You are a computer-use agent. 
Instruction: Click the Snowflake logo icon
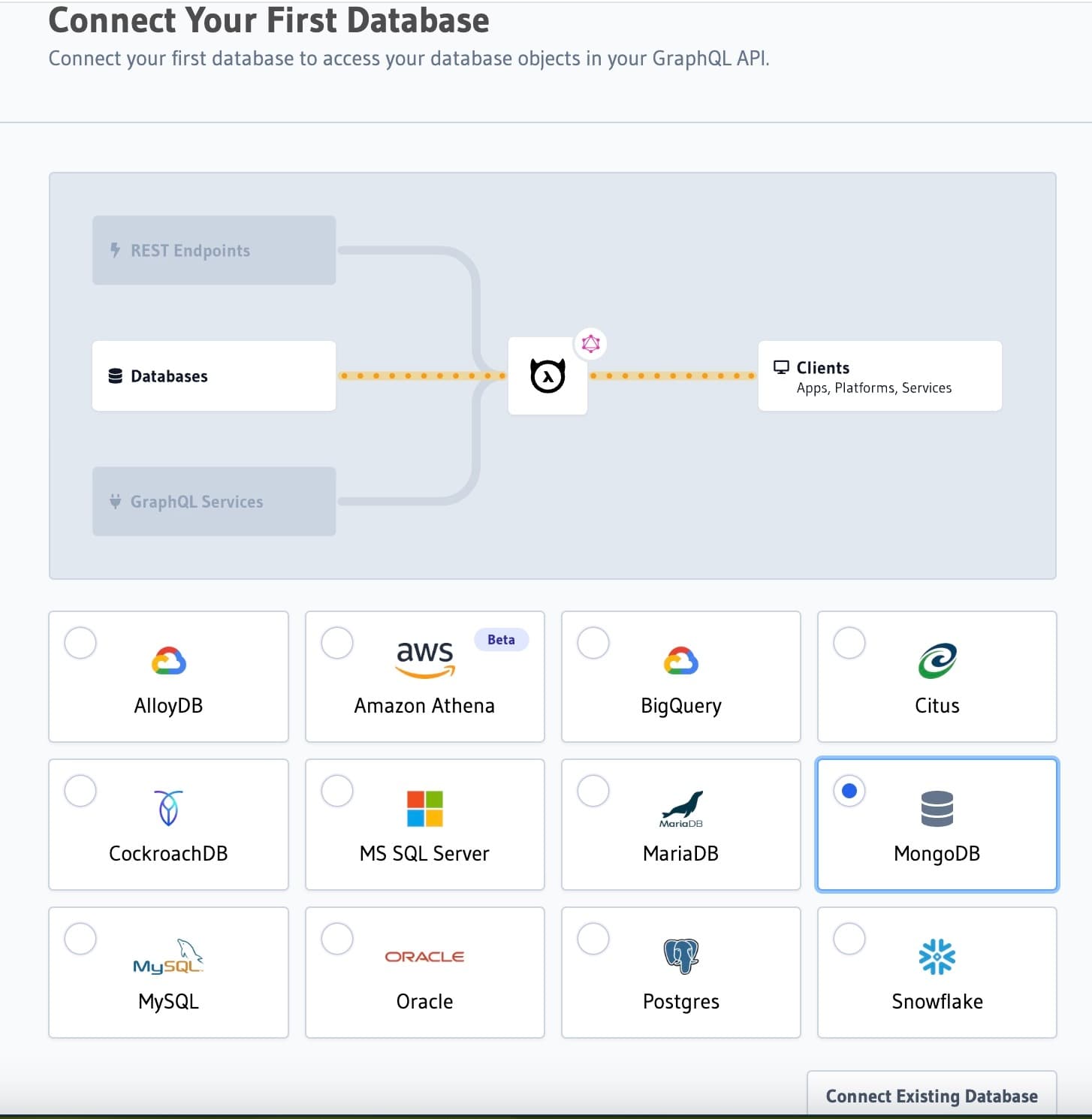pos(937,956)
